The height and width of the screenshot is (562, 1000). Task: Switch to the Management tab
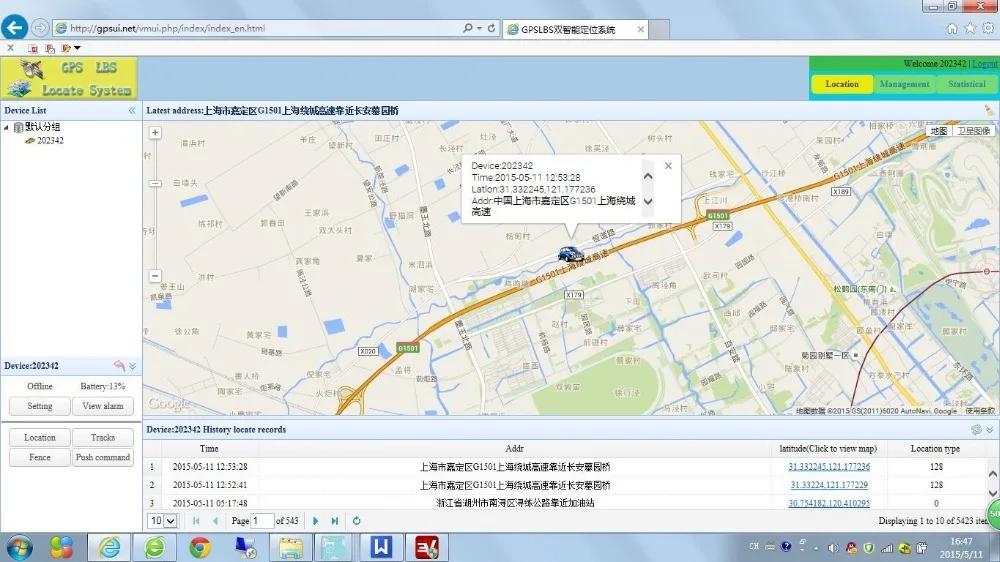point(904,84)
